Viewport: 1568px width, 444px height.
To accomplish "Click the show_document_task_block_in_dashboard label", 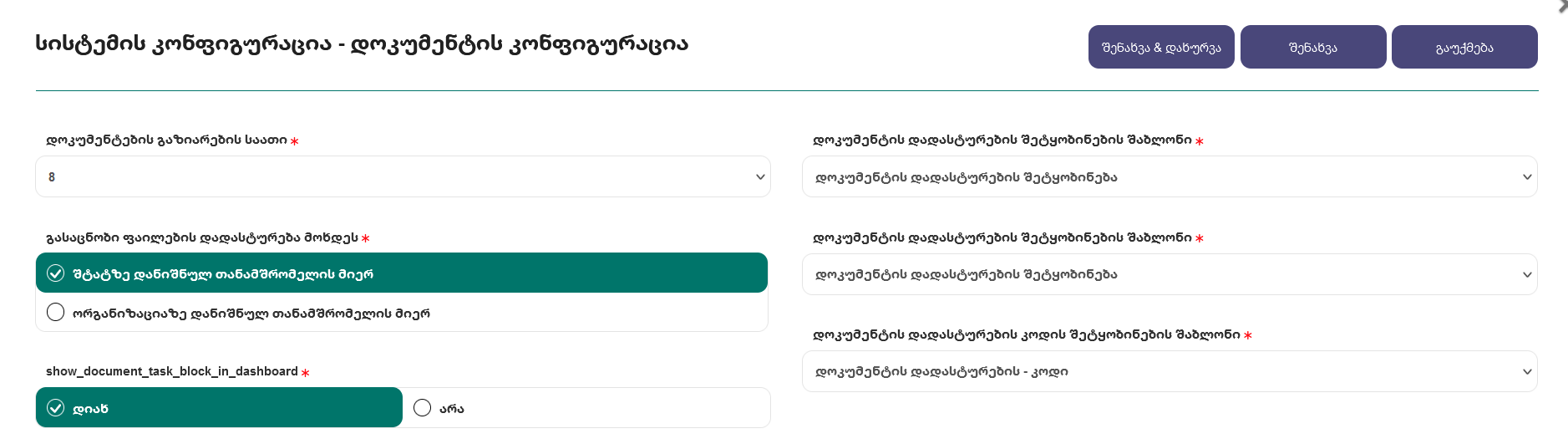I will click(172, 371).
